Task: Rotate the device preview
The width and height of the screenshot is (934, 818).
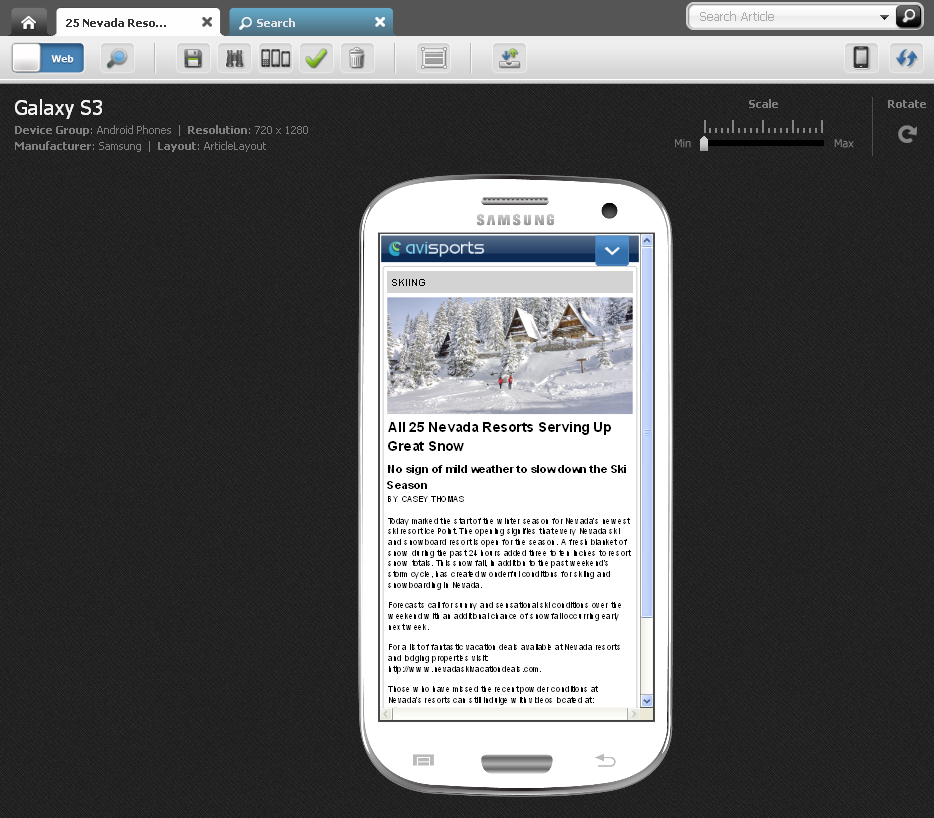Action: pos(907,134)
